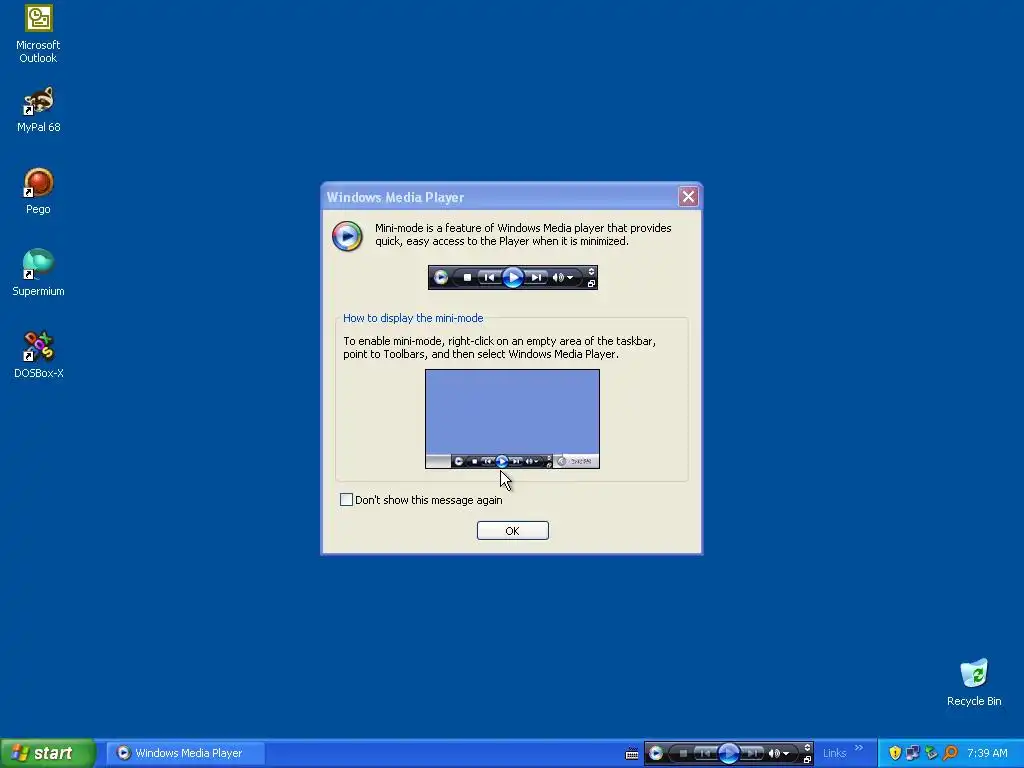Viewport: 1024px width, 768px height.
Task: Skip to next track in the taskbar mini-player
Action: coord(752,754)
